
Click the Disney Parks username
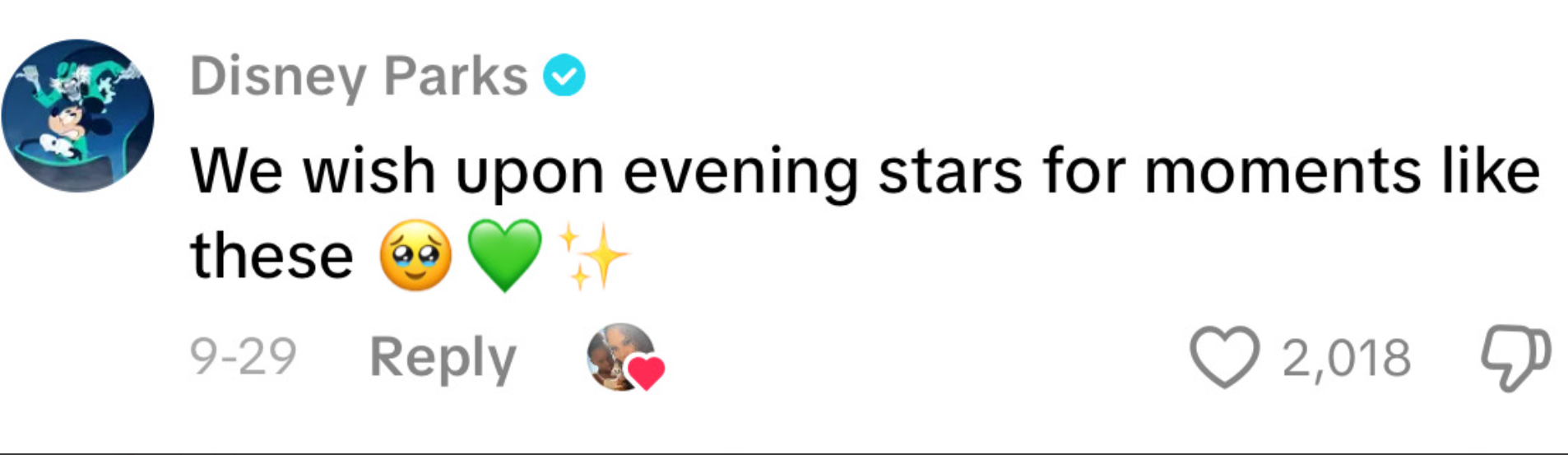pos(359,77)
